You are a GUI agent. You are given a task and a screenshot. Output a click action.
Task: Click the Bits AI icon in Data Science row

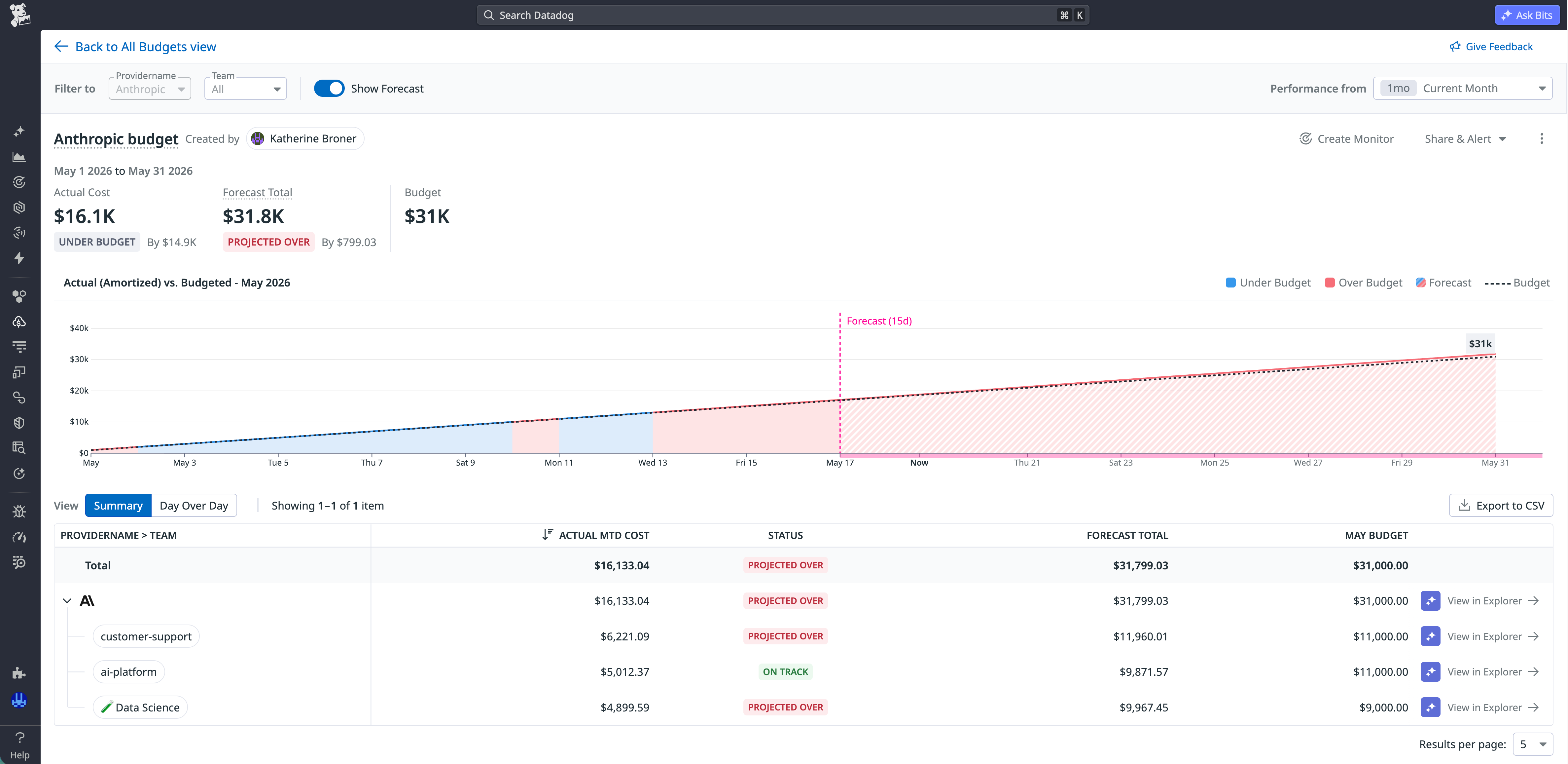1430,707
